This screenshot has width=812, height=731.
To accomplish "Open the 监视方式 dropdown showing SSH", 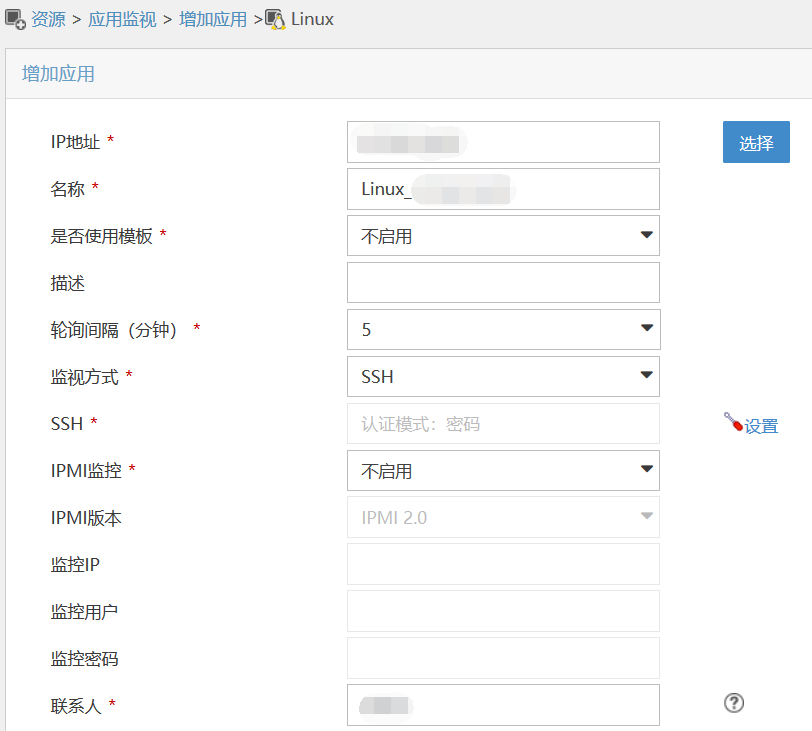I will pos(503,376).
